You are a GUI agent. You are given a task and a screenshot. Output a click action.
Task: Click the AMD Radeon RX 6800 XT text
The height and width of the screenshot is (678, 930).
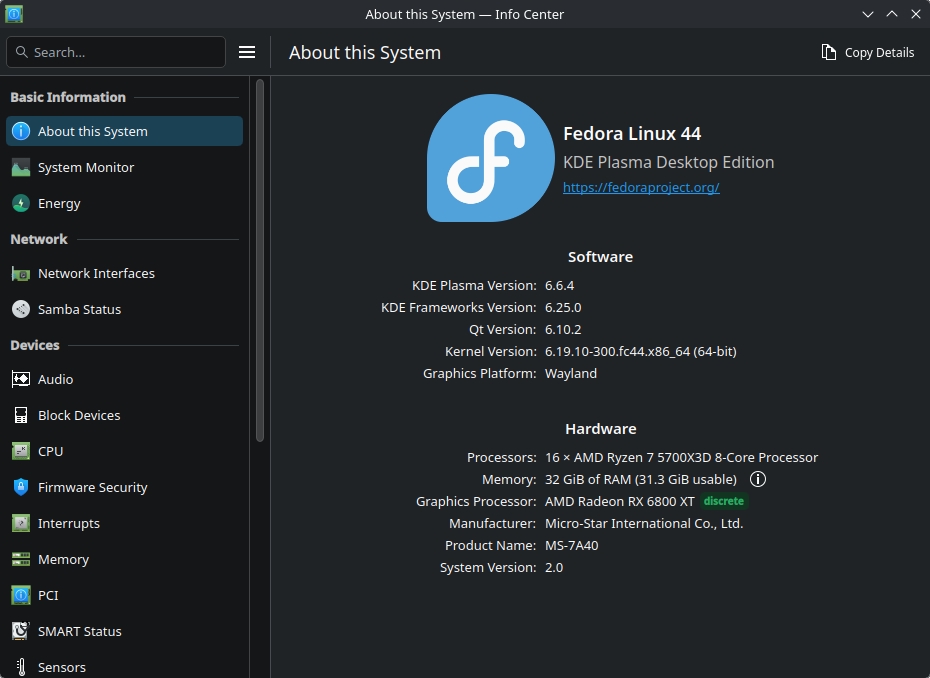pyautogui.click(x=620, y=501)
